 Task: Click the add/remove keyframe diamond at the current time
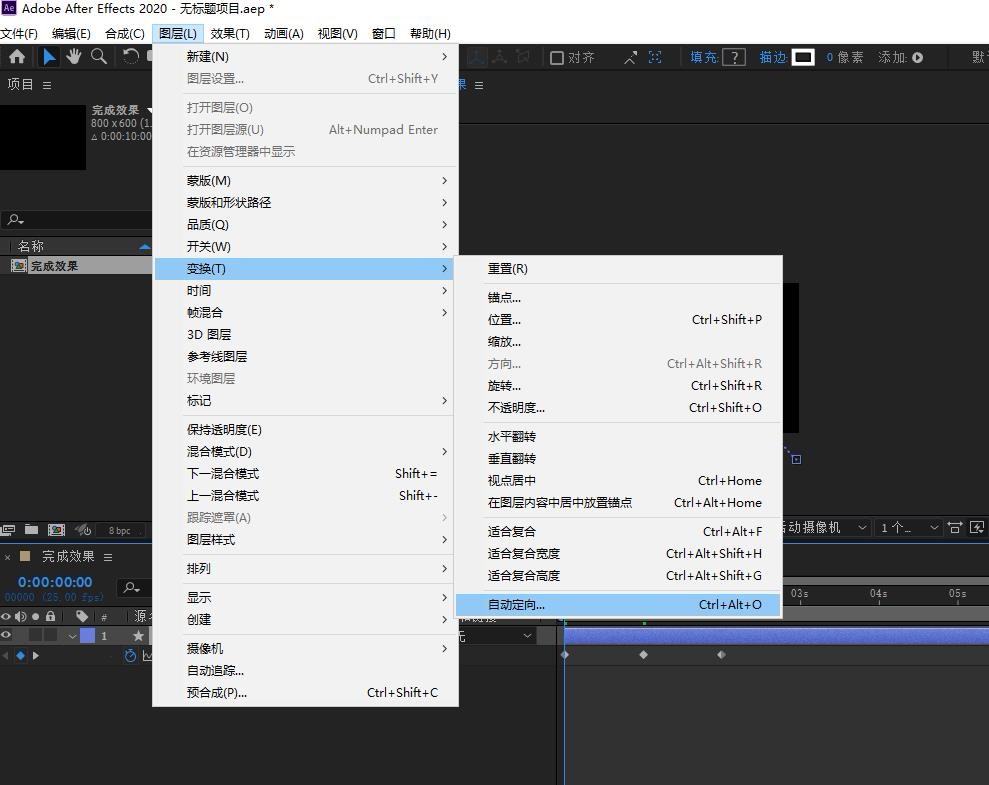(20, 656)
